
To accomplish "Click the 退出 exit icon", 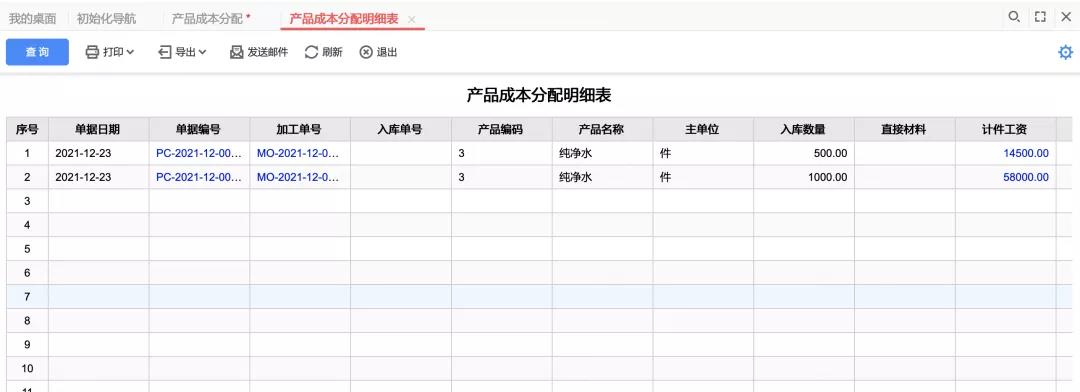I will (x=366, y=52).
